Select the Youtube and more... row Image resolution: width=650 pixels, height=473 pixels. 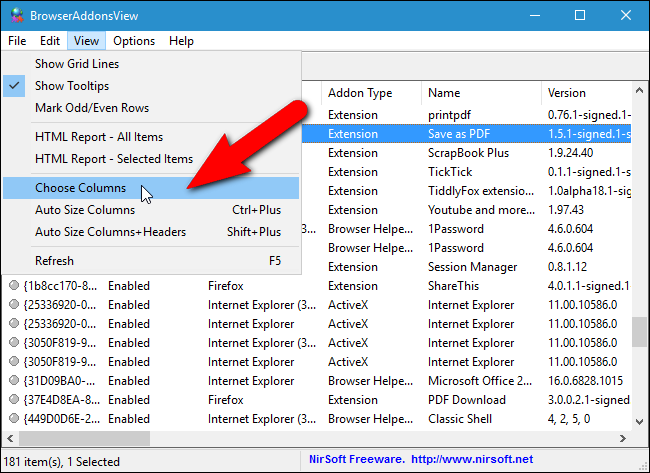click(466, 210)
